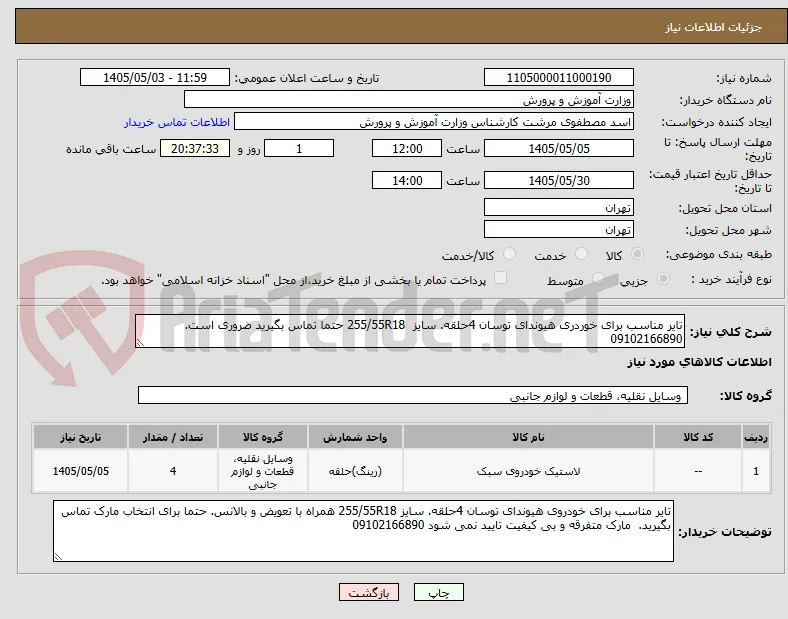788x619 pixels.
Task: Toggle the اسناد خزانه اسلامی payment checkbox
Action: [x=500, y=278]
